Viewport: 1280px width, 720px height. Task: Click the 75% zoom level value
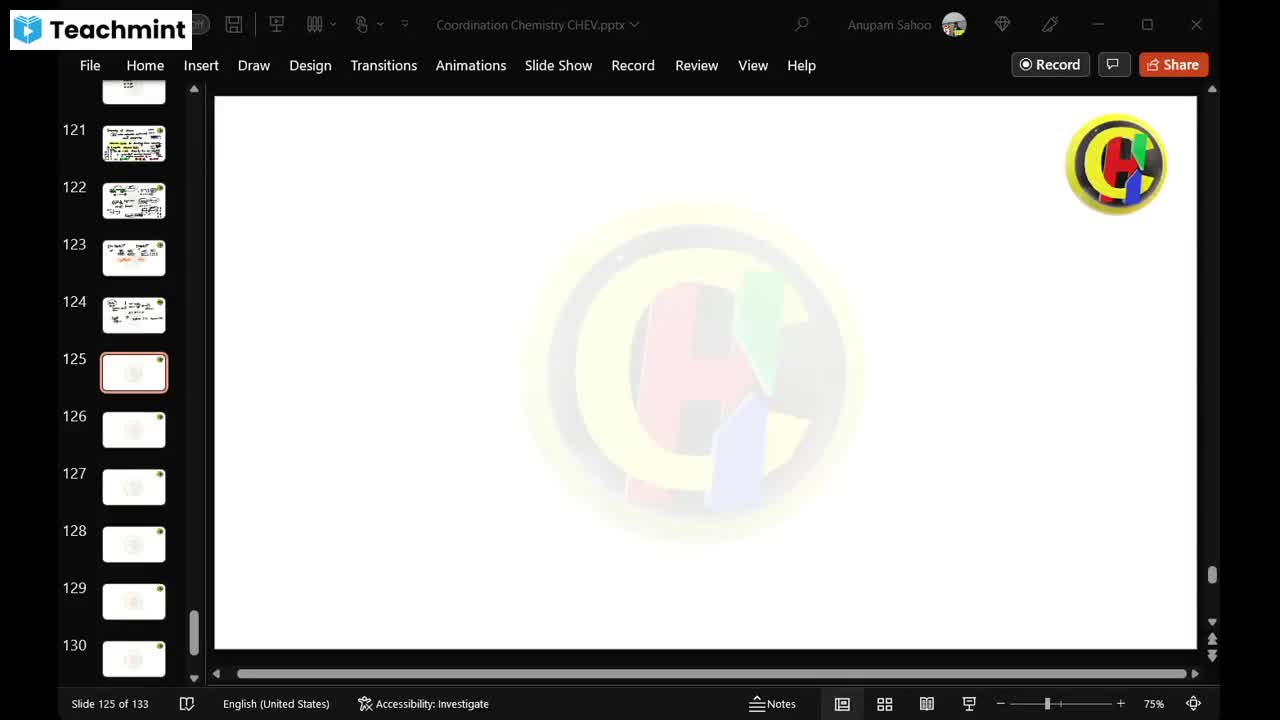tap(1154, 704)
